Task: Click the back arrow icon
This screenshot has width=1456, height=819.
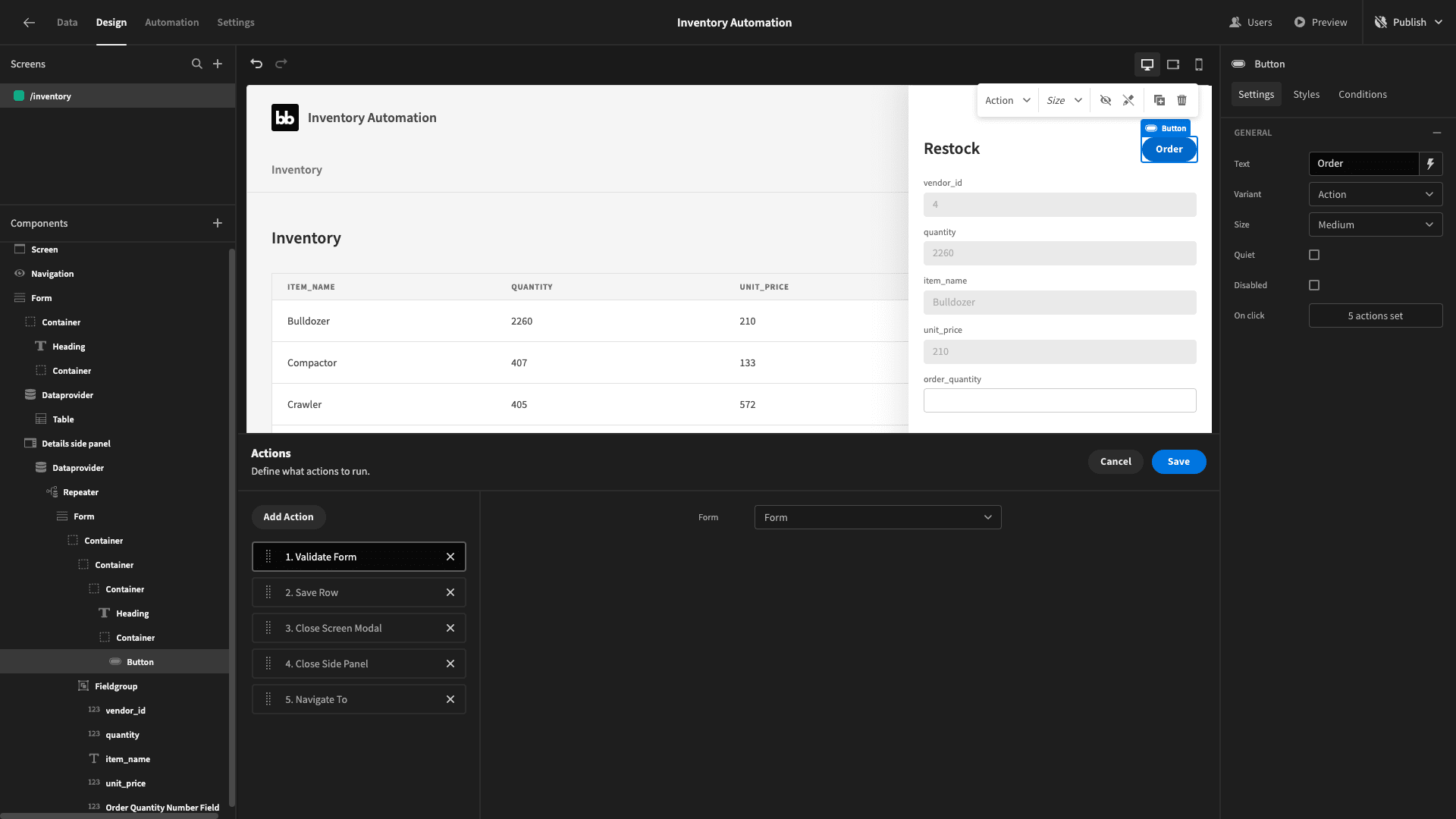Action: (x=29, y=23)
